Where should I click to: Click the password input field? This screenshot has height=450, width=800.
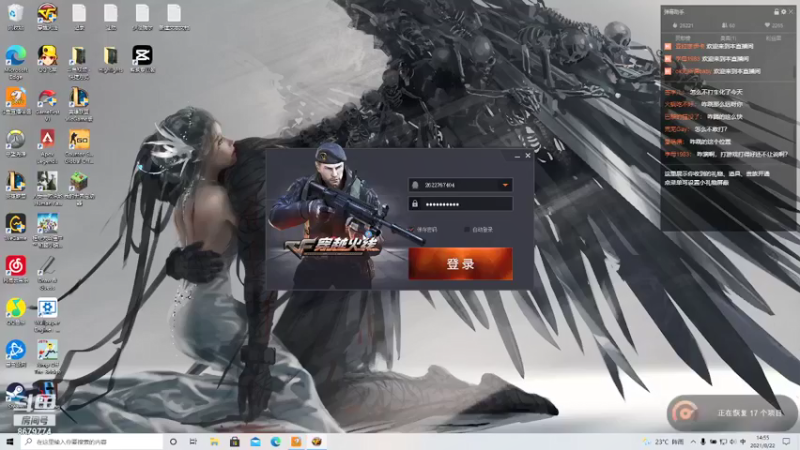click(x=460, y=204)
